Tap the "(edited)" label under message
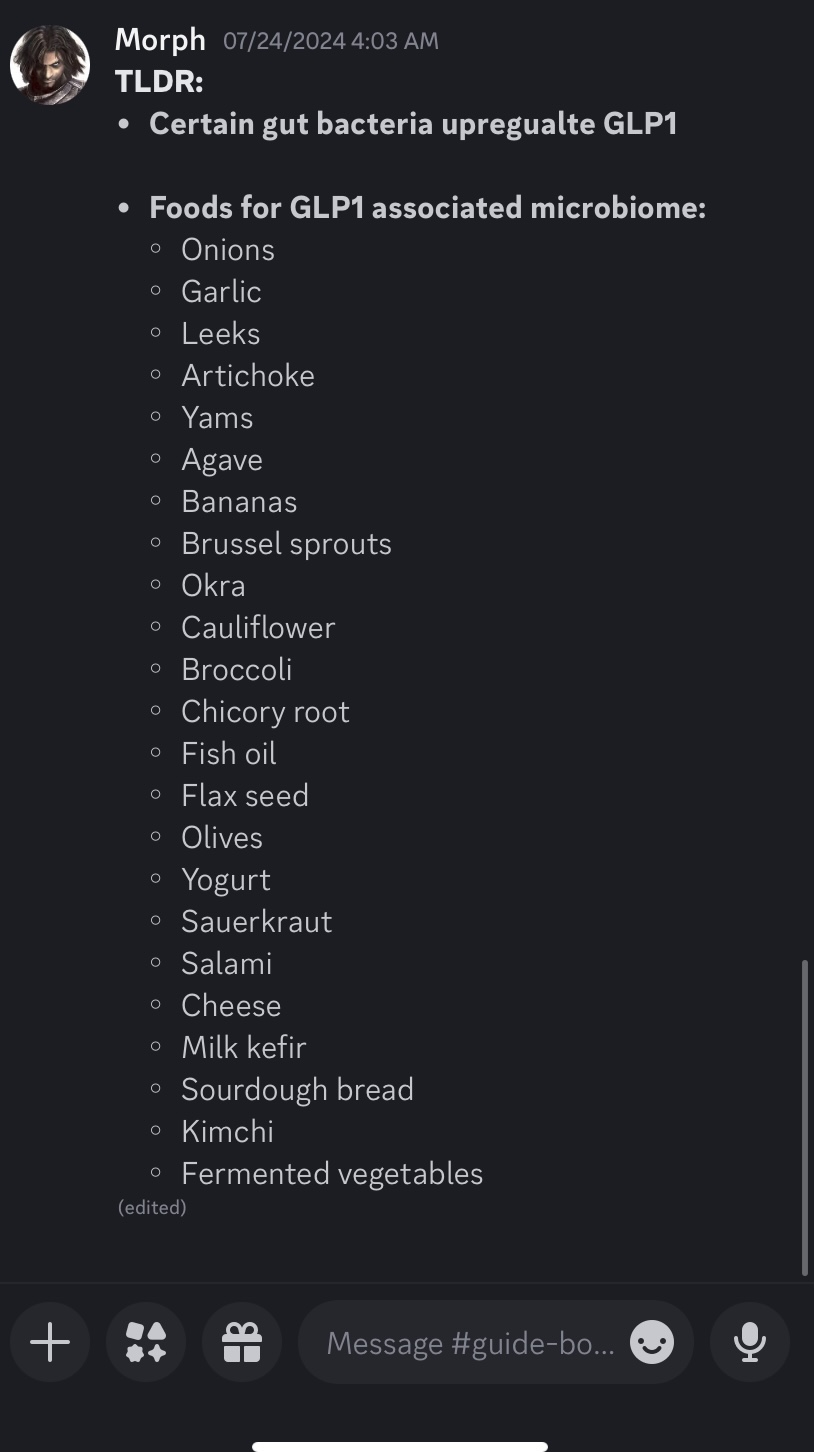The image size is (814, 1452). tap(152, 1207)
